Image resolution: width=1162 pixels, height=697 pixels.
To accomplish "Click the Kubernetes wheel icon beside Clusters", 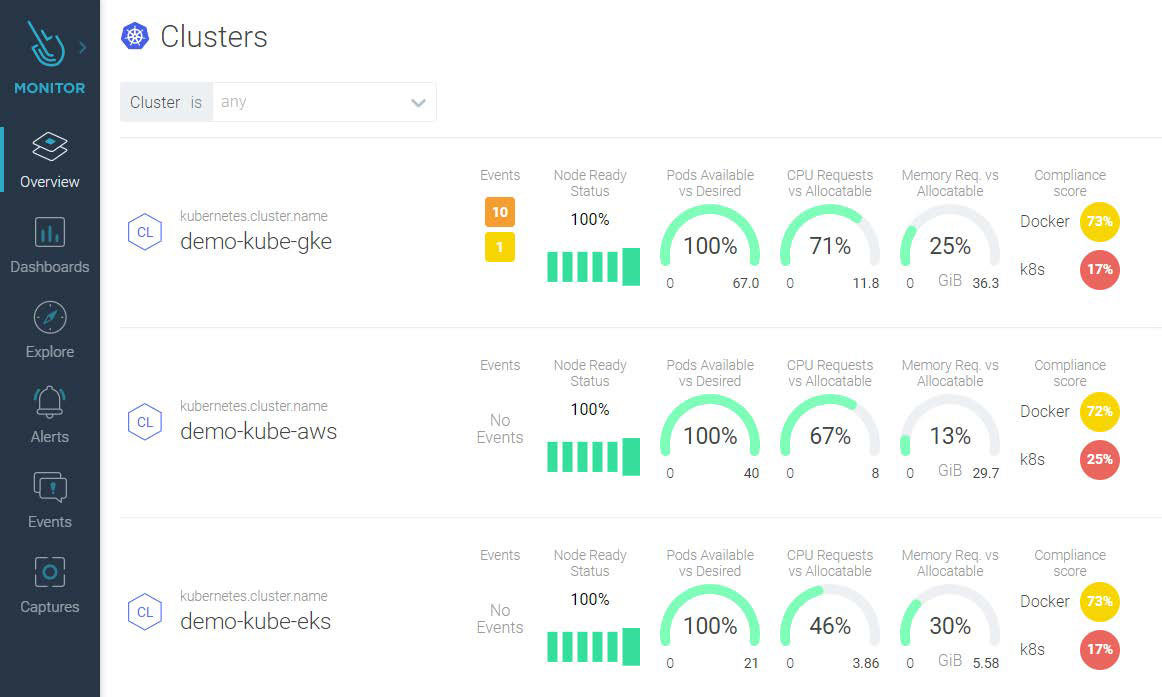I will pyautogui.click(x=135, y=37).
